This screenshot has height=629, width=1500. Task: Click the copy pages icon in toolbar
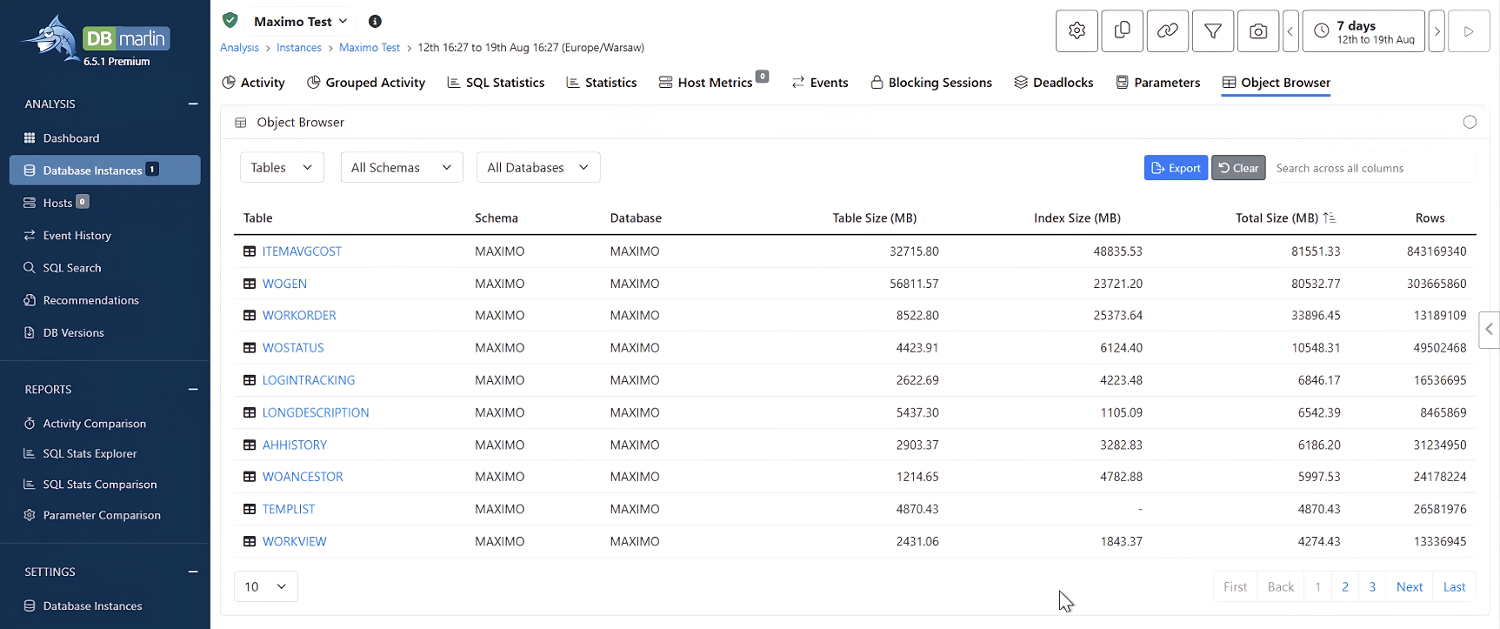1122,31
